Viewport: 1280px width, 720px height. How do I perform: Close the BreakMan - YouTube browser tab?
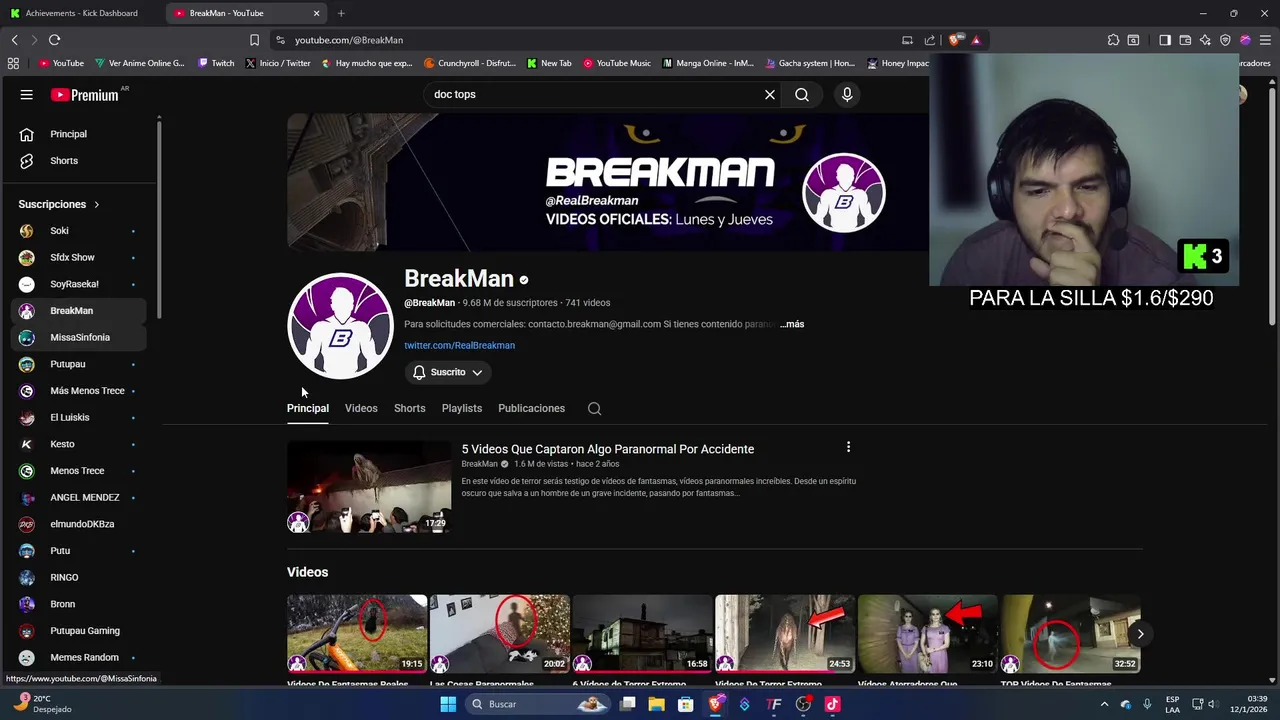pyautogui.click(x=317, y=13)
